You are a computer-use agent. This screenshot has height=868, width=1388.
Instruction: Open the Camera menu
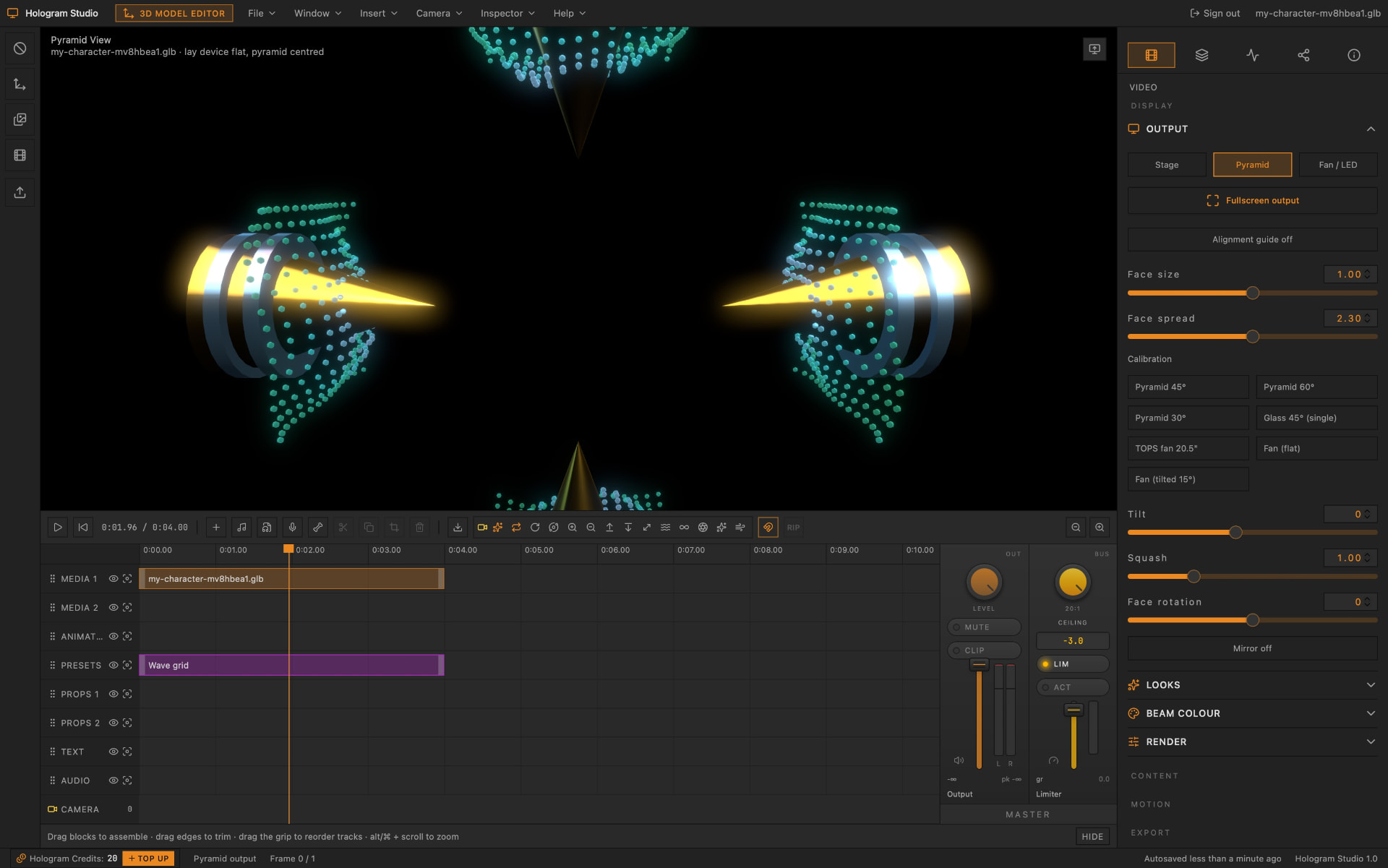(439, 13)
